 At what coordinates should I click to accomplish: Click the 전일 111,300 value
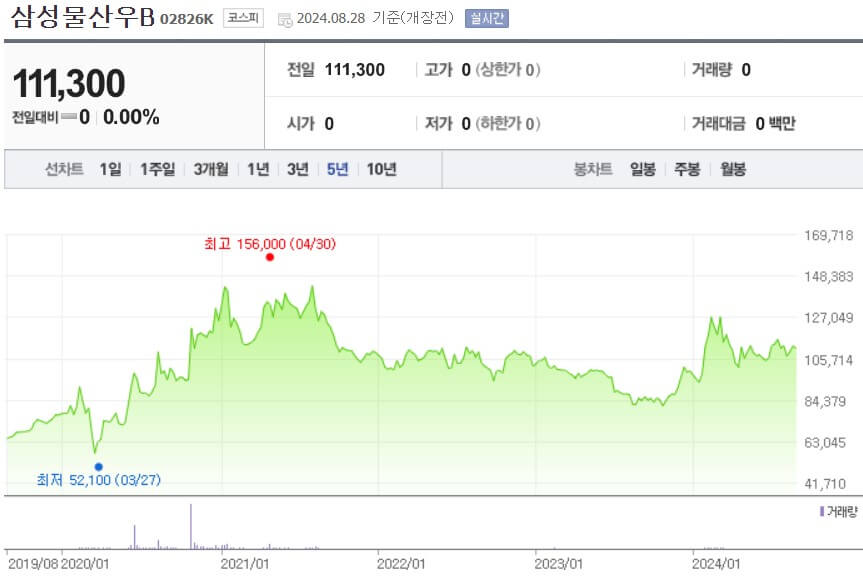tap(354, 70)
